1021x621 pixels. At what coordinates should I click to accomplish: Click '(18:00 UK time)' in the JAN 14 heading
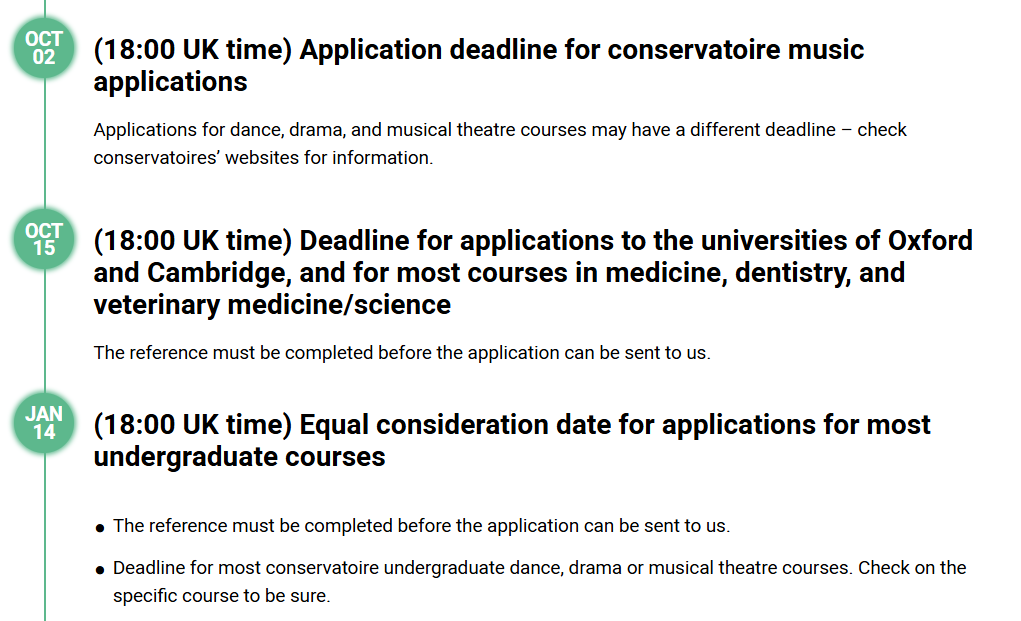(x=193, y=425)
